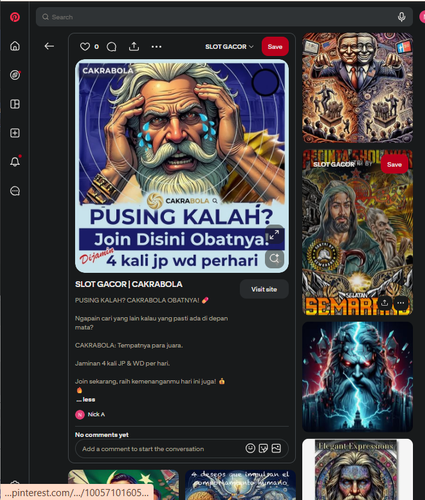Screen dimensions: 425x500
Task: Click the profile avatar in the top right
Action: click(x=422, y=17)
